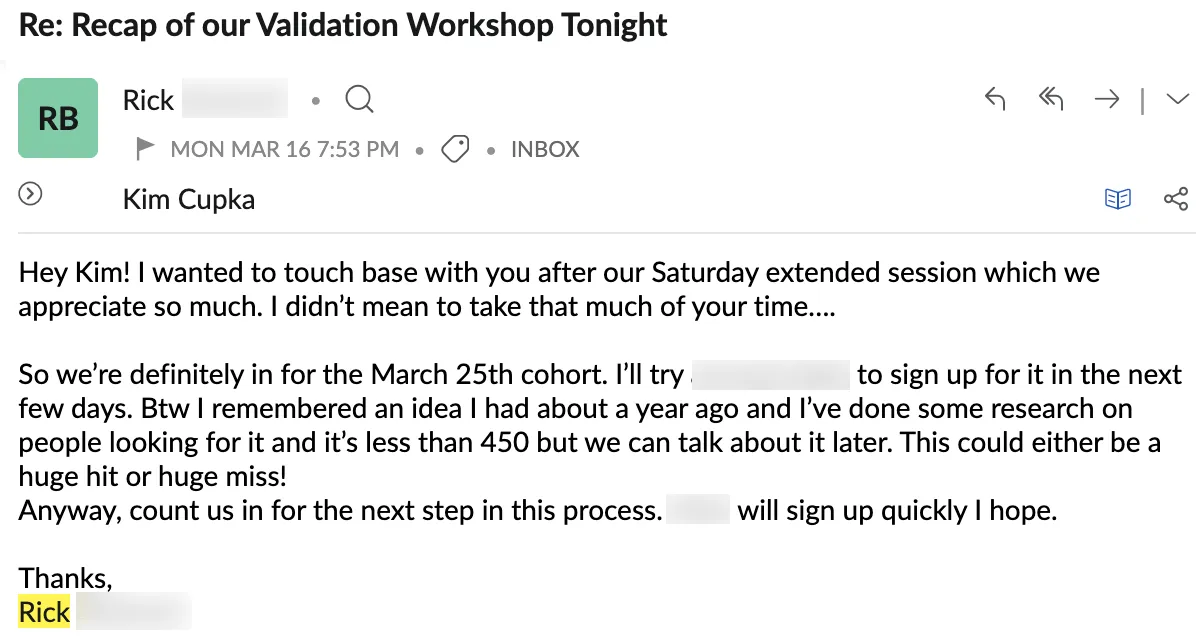Click the MON MAR 16 7:53 PM timestamp
This screenshot has height=638, width=1196.
(284, 150)
